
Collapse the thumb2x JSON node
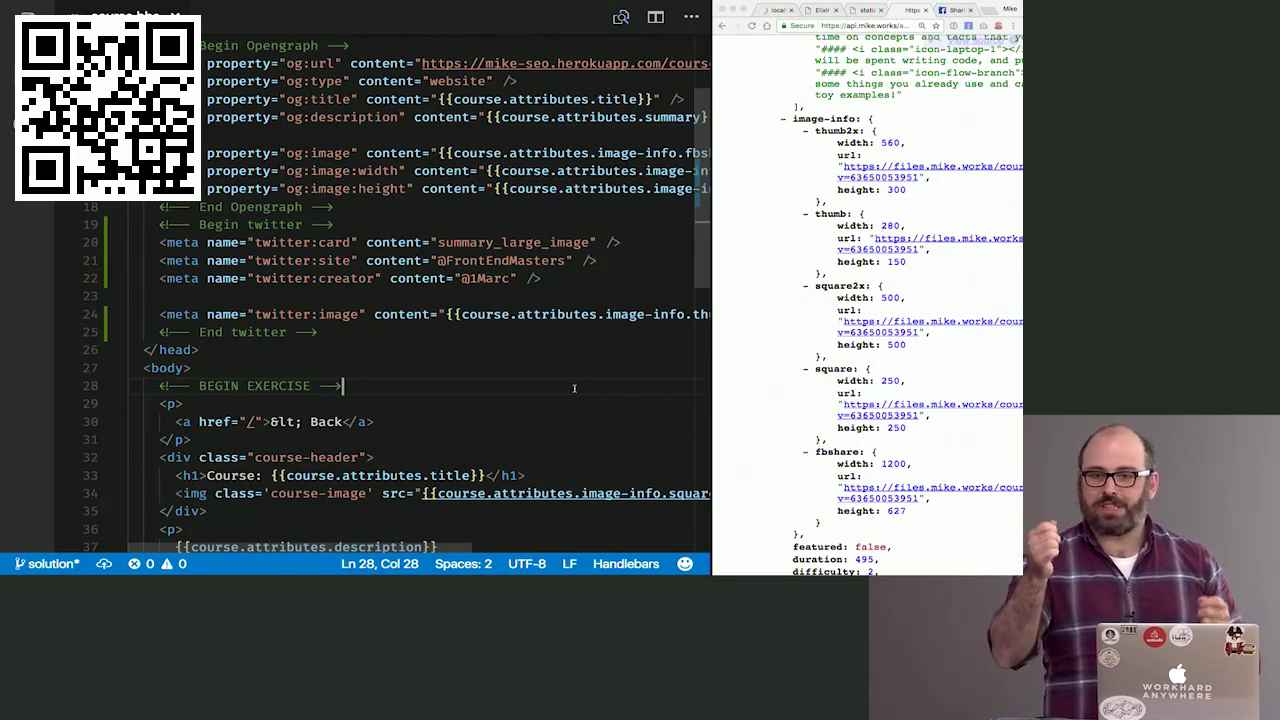(806, 131)
